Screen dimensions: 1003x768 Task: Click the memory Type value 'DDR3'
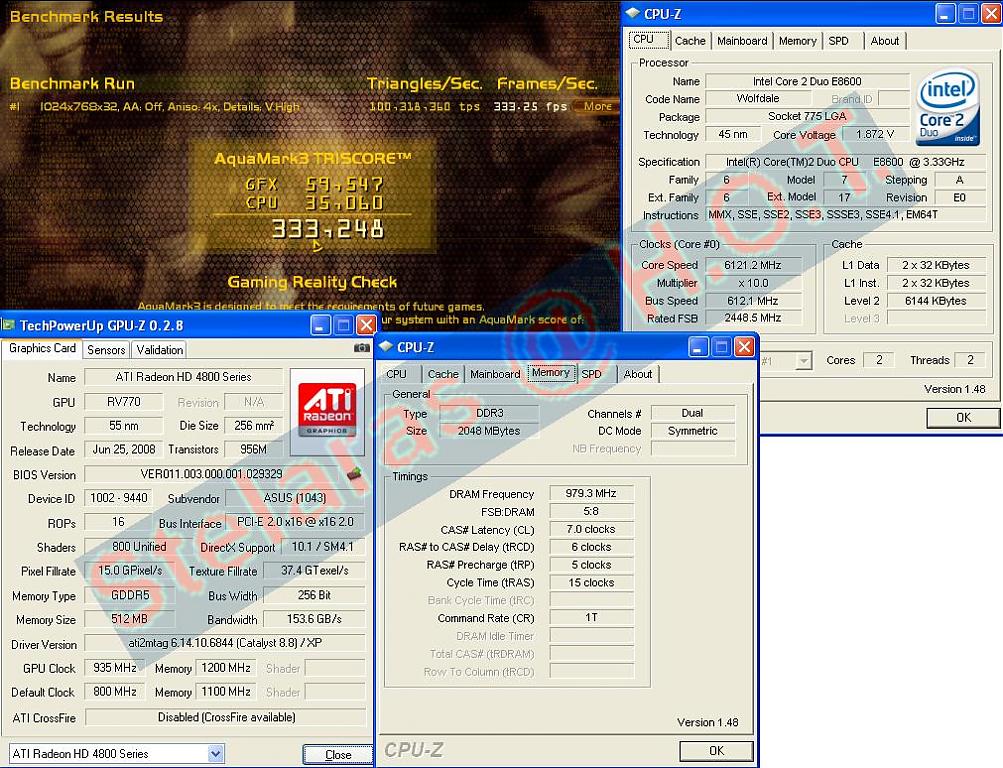coord(489,413)
